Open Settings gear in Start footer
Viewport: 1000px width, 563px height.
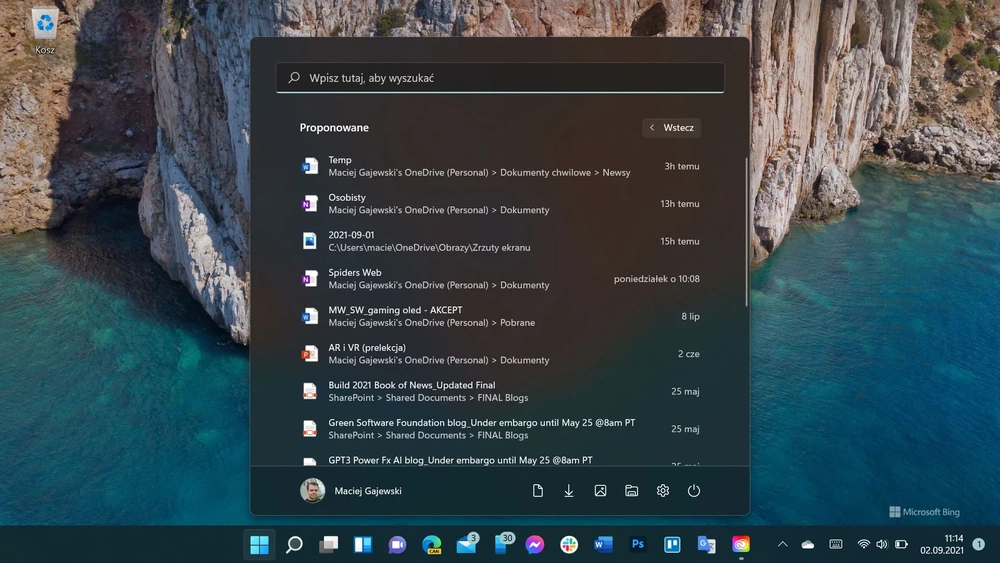tap(663, 490)
